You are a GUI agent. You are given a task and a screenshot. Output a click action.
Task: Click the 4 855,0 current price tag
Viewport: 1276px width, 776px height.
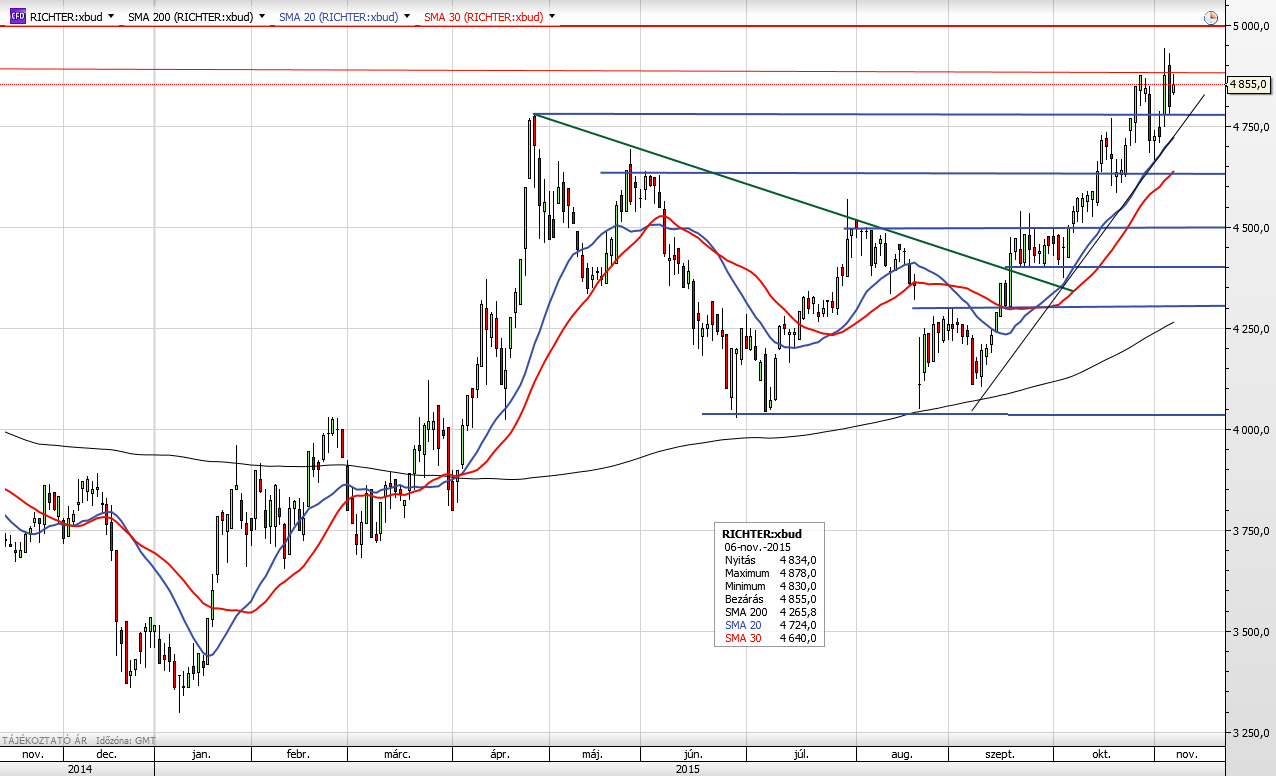coord(1249,84)
